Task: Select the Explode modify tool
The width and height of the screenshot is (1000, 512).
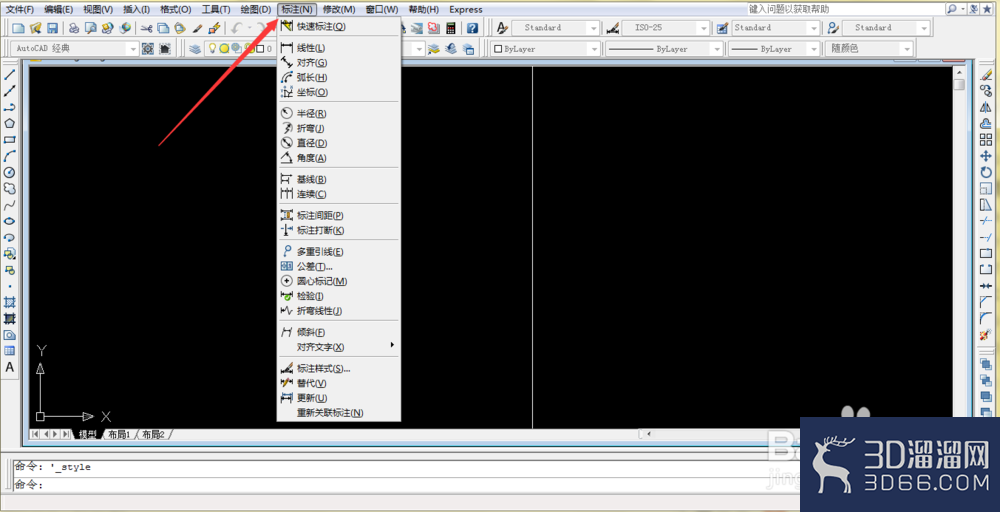Action: (986, 335)
